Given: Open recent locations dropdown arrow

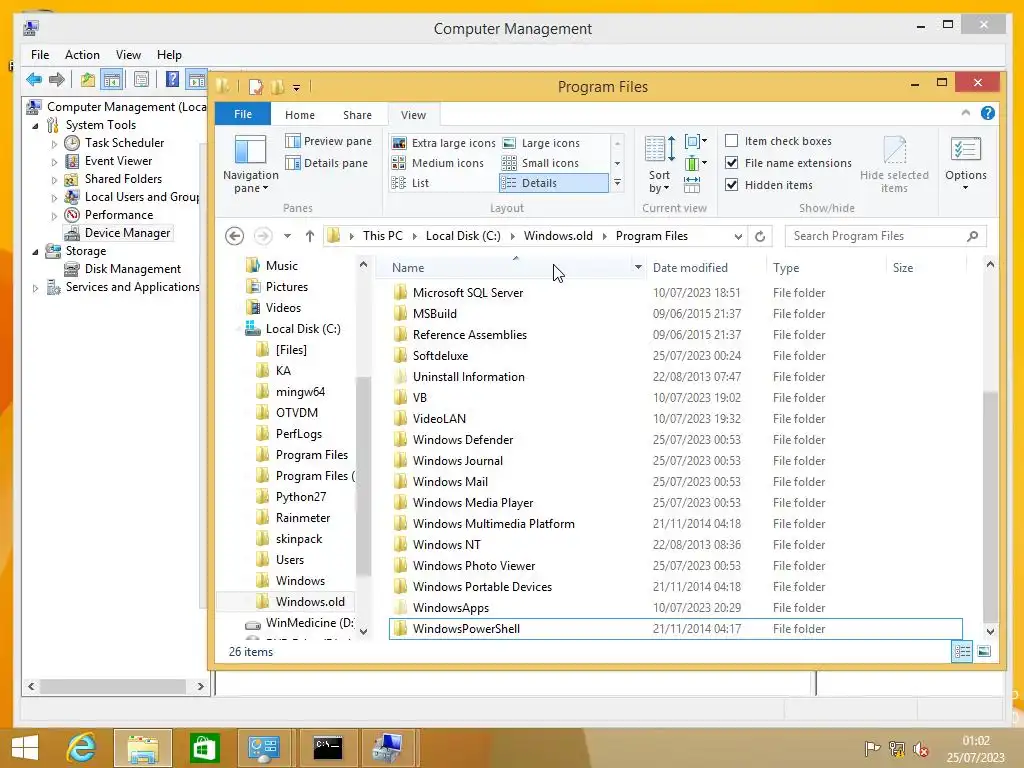Looking at the screenshot, I should 287,236.
